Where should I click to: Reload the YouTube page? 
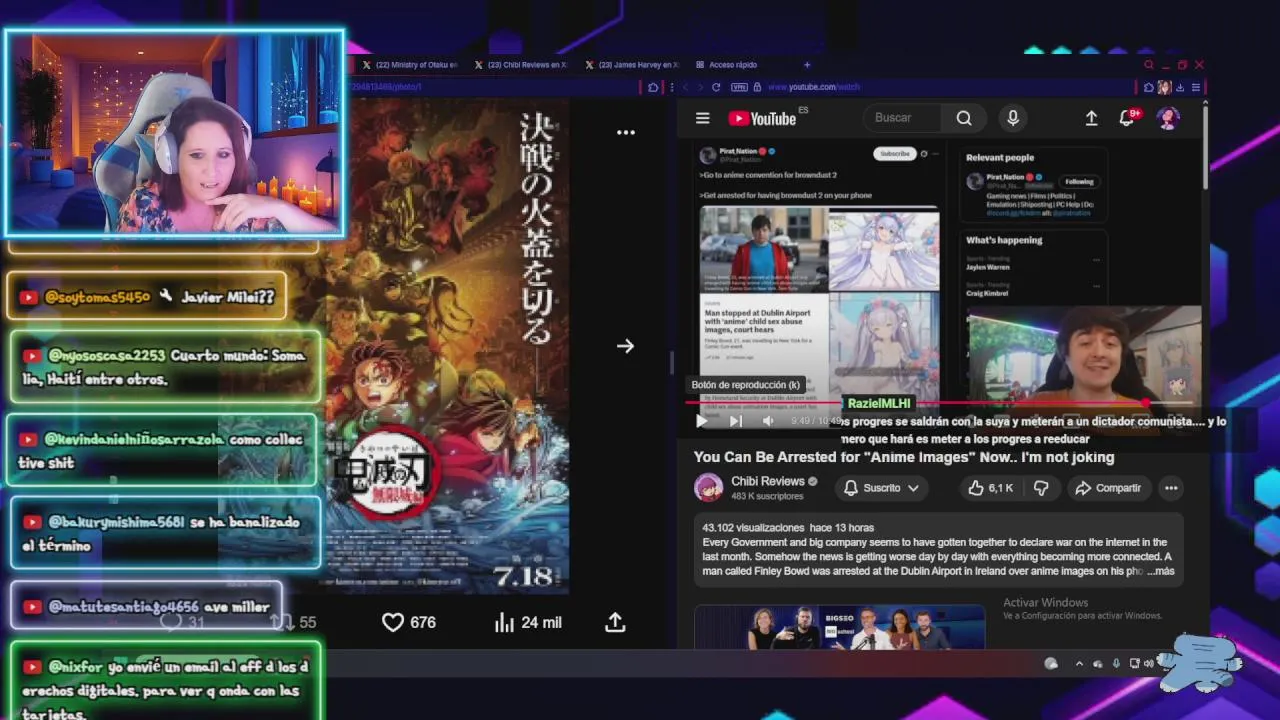tap(716, 87)
